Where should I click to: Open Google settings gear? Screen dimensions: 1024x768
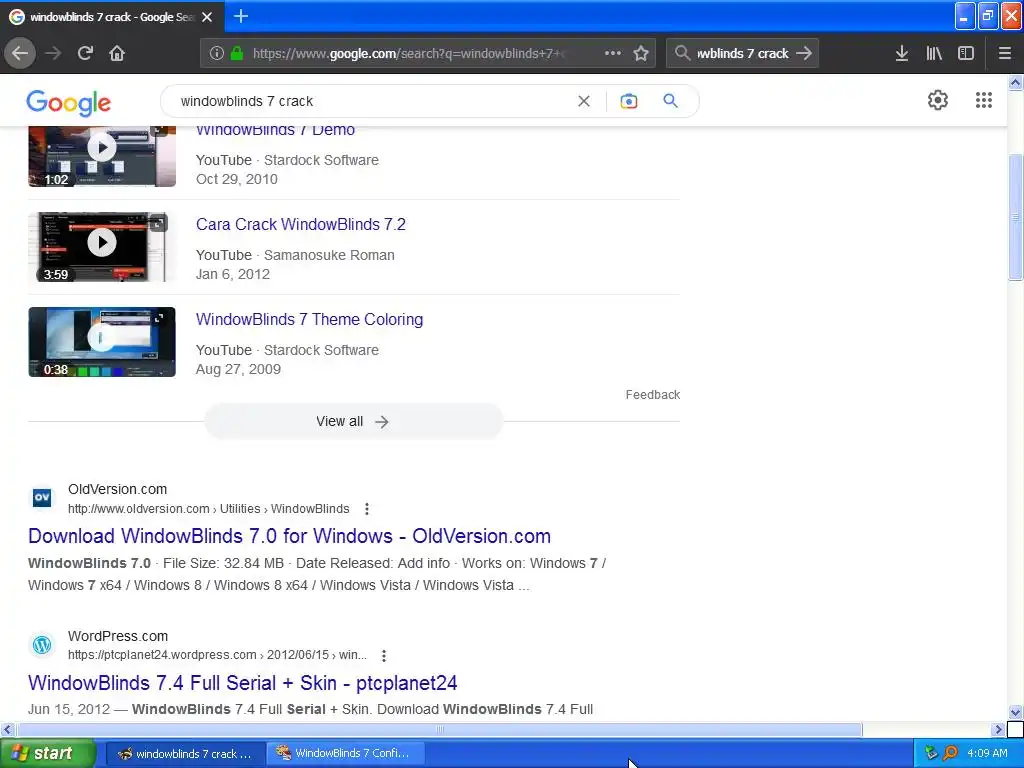click(x=938, y=100)
